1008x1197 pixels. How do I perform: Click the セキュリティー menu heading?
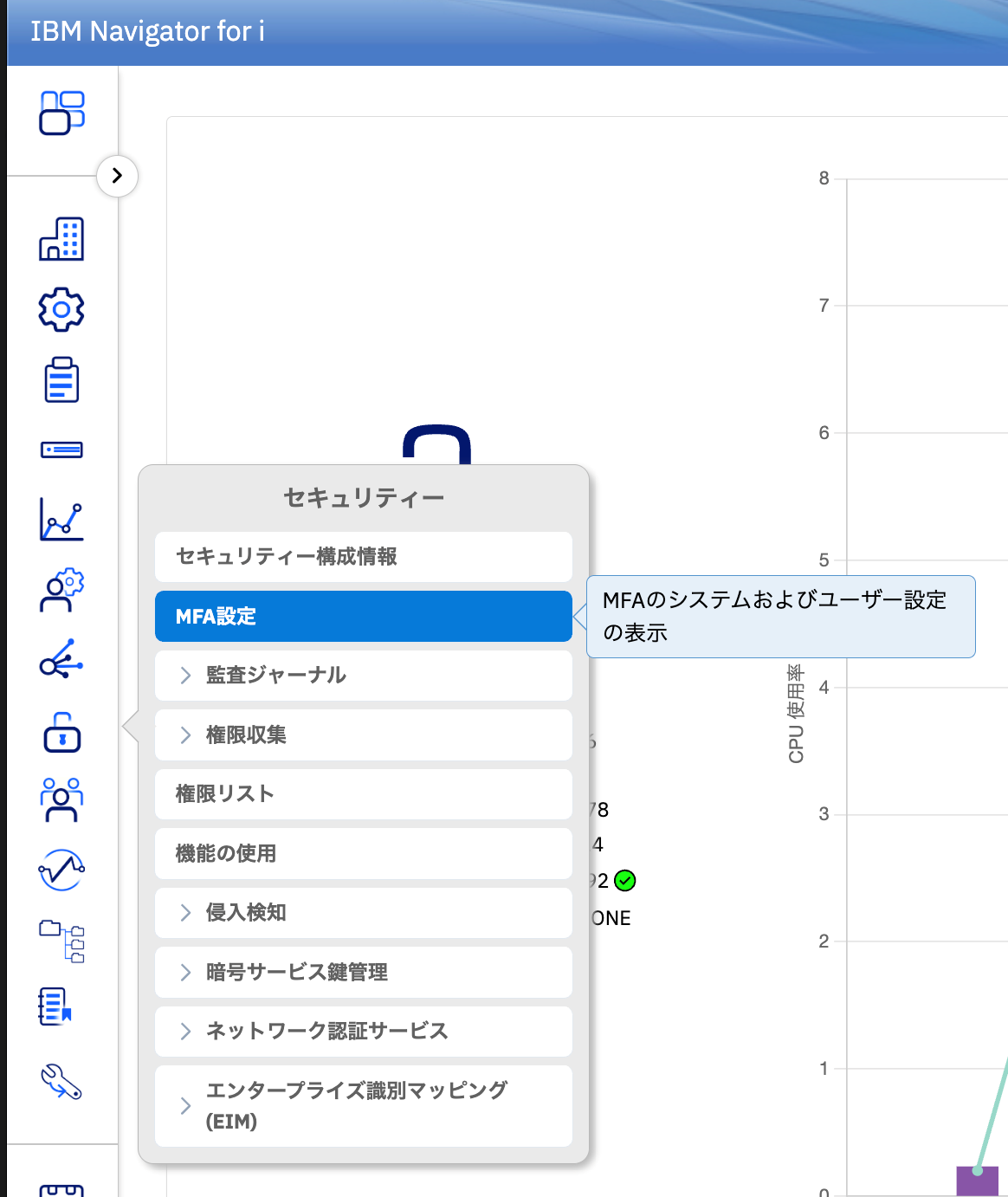(364, 498)
